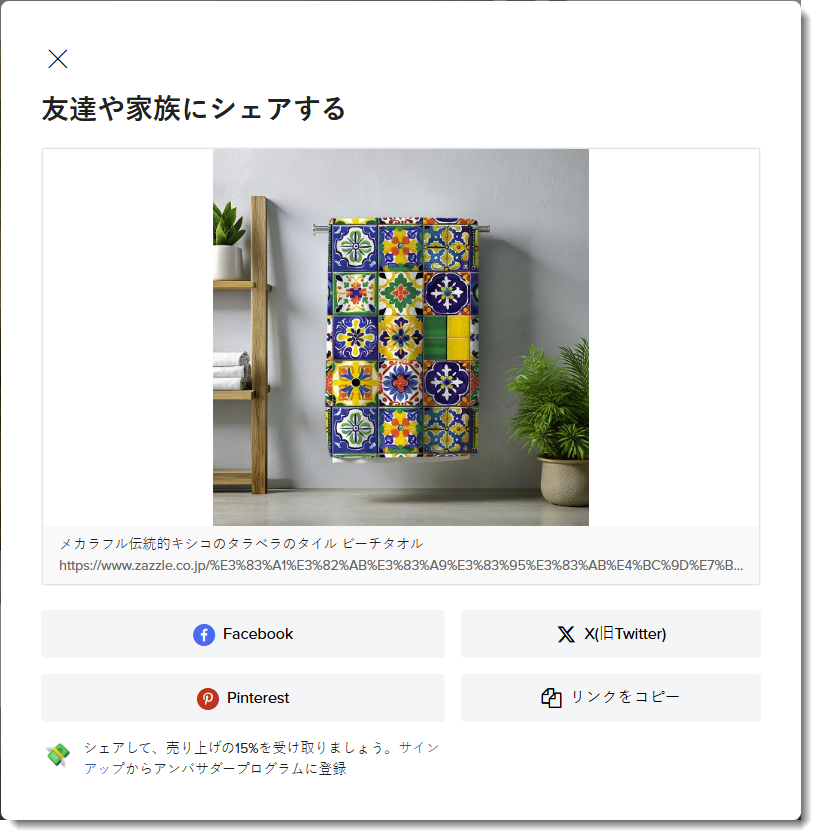Screen dimensions: 820x839
Task: Click the red Pinterest logo icon
Action: pos(208,699)
